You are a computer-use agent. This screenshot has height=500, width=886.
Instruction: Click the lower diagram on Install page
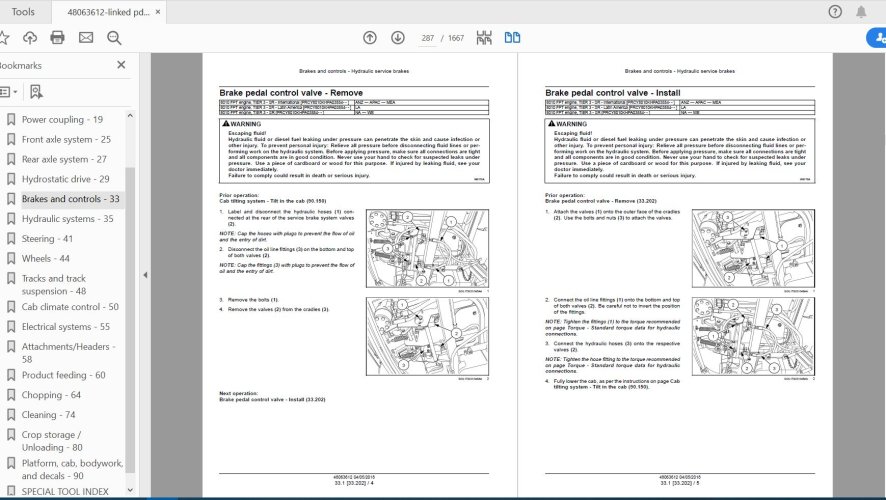coord(753,337)
